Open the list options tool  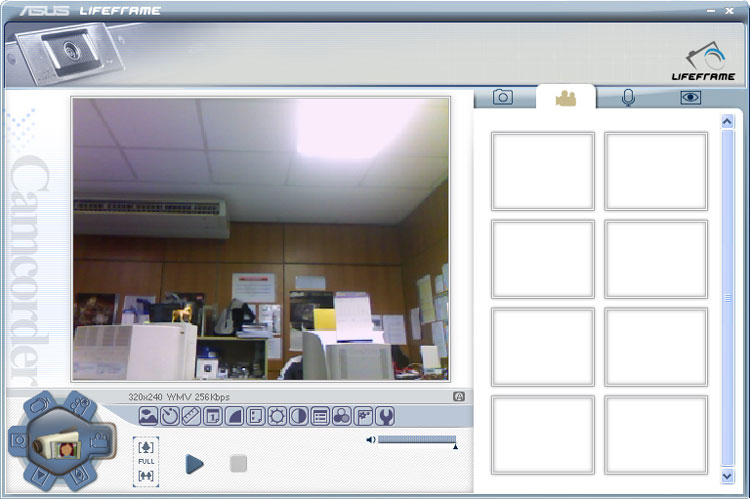tap(320, 416)
